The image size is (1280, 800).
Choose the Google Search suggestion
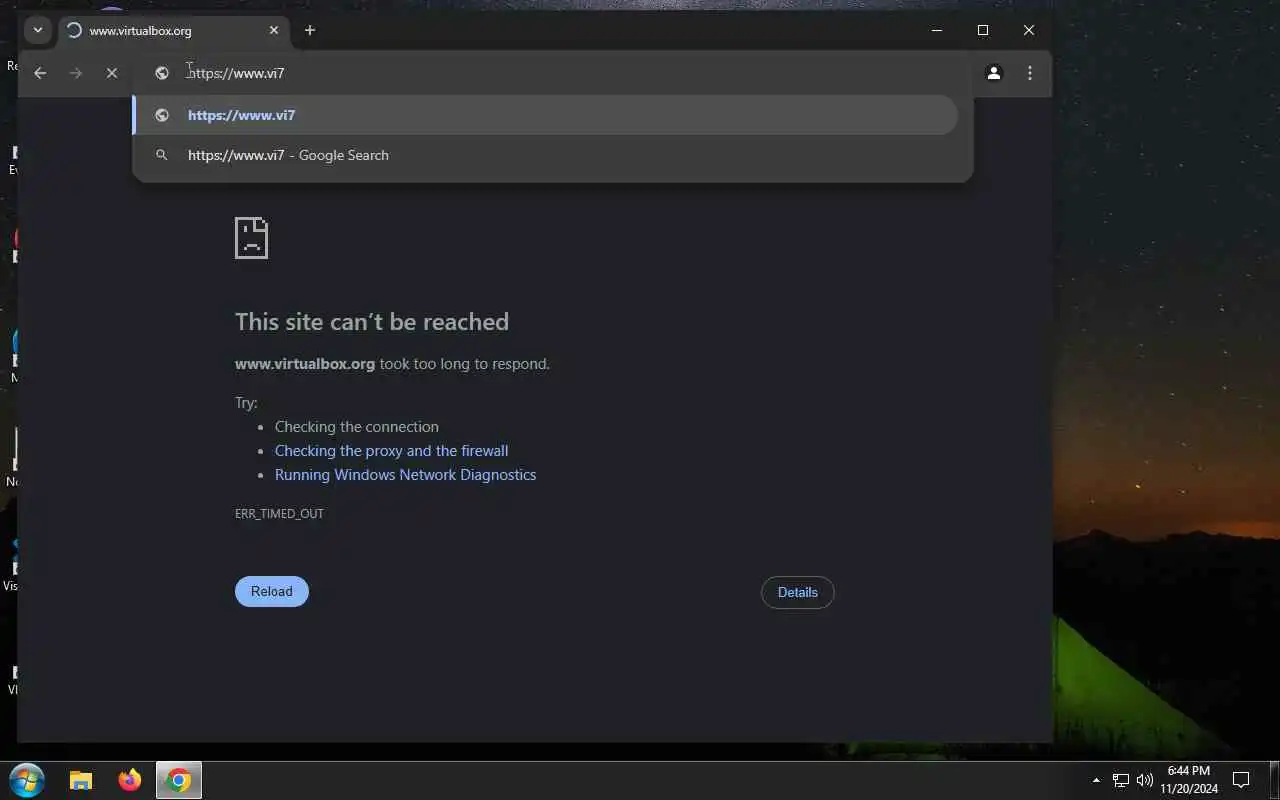pos(546,155)
